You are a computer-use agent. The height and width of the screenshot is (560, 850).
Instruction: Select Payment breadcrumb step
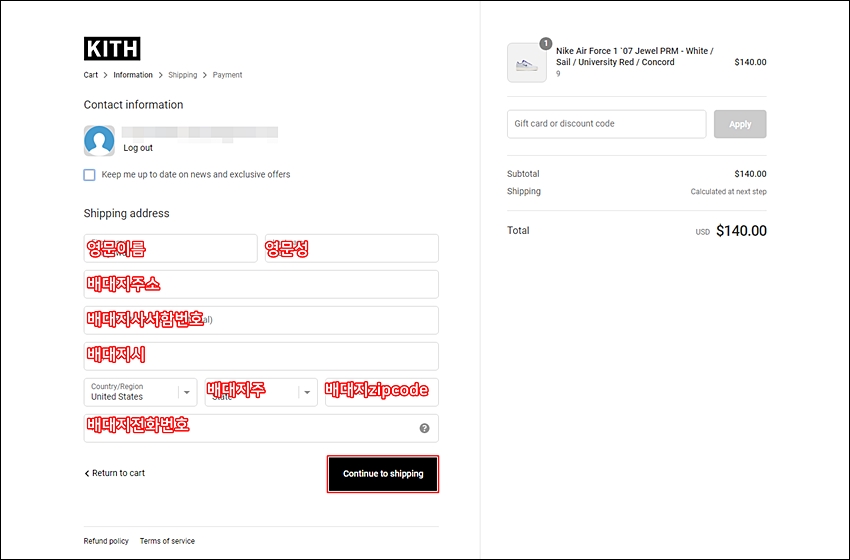click(x=227, y=75)
